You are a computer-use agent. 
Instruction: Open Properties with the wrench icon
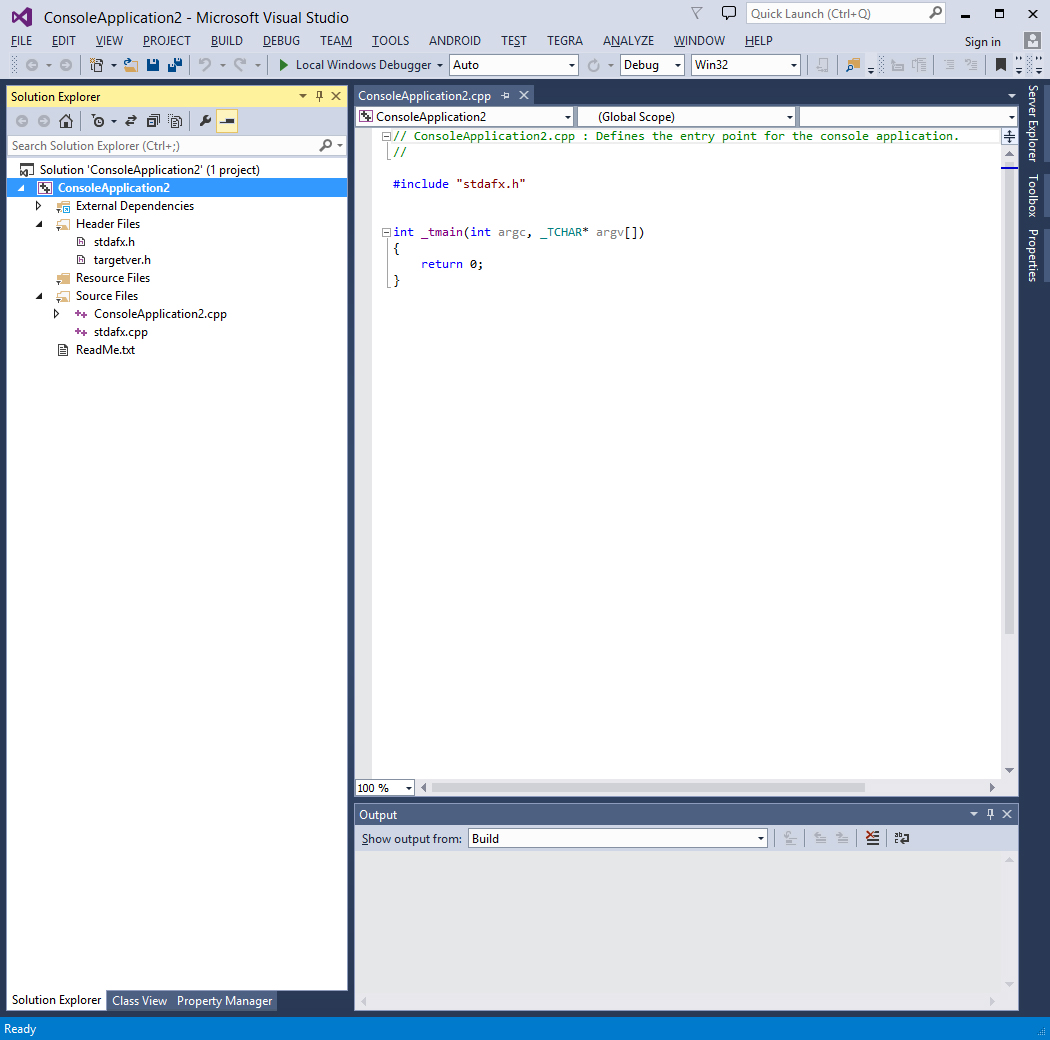pos(206,121)
